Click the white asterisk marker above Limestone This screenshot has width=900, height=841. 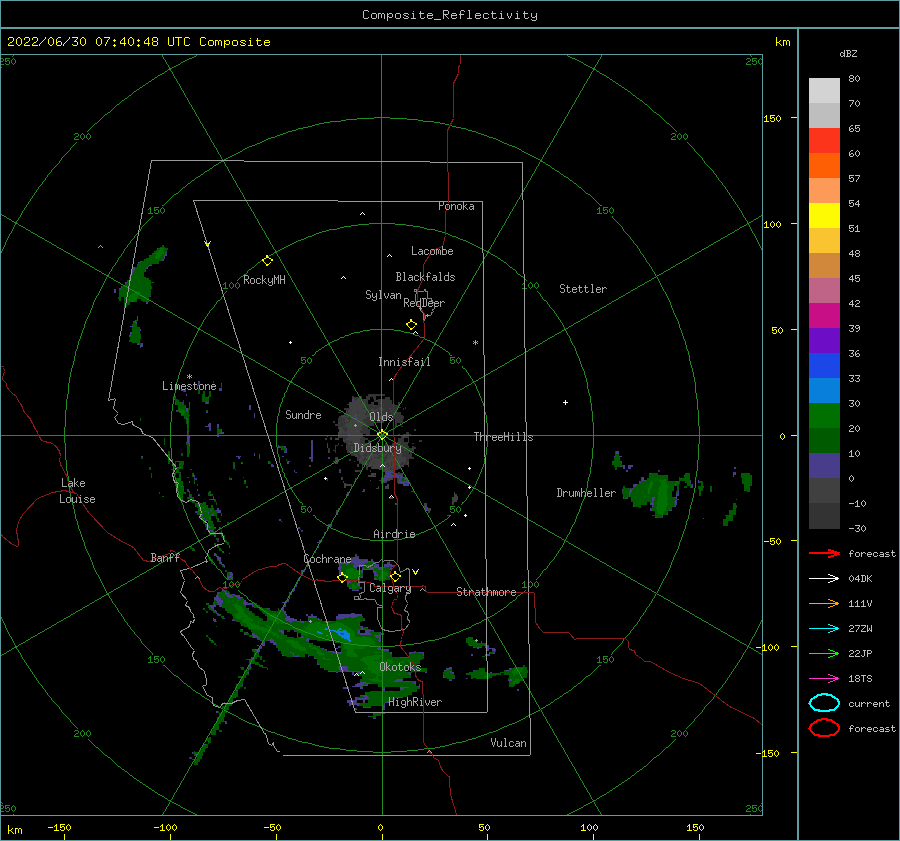[189, 377]
